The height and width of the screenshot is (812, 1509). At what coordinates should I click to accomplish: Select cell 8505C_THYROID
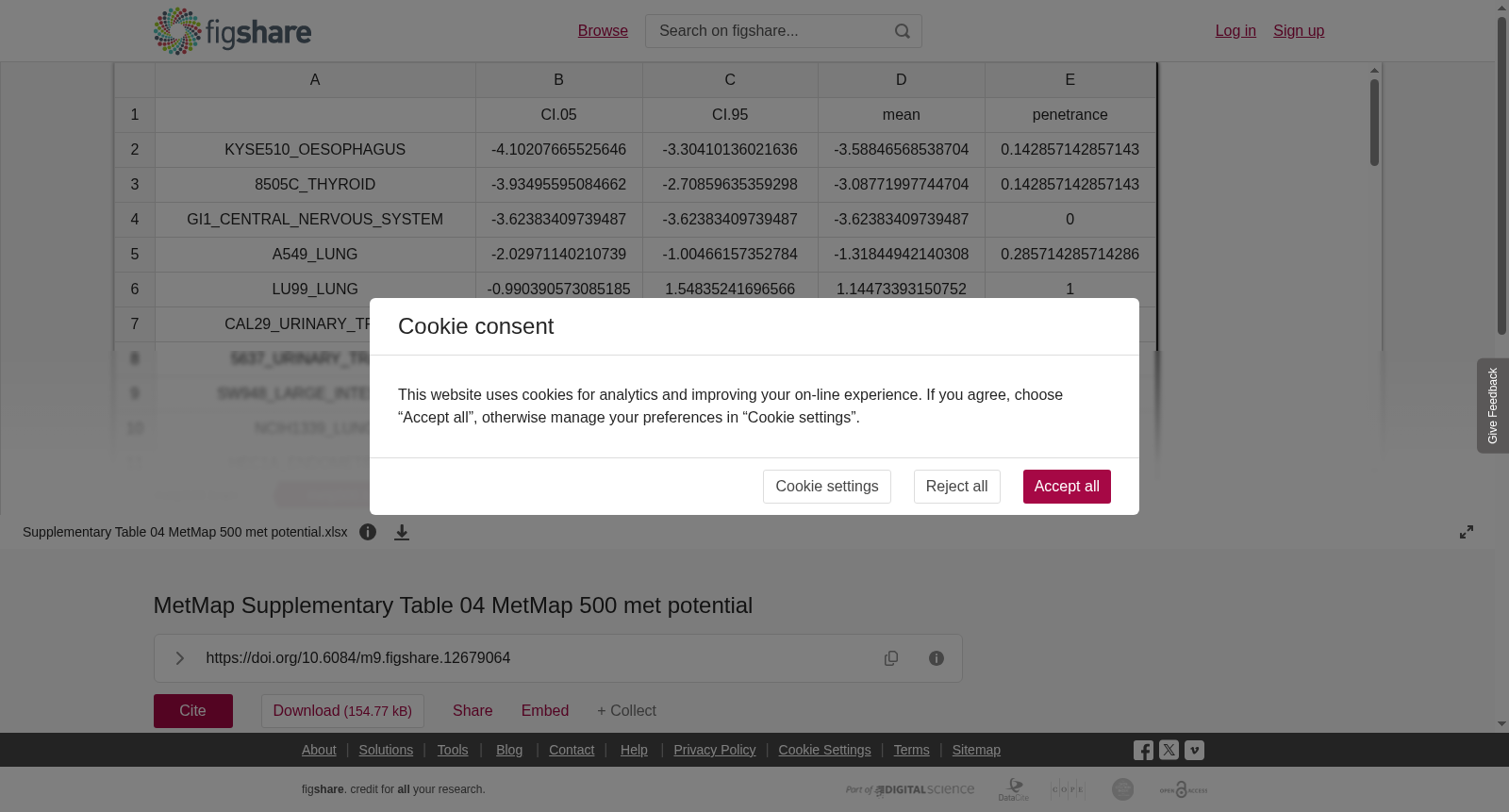[x=315, y=185]
